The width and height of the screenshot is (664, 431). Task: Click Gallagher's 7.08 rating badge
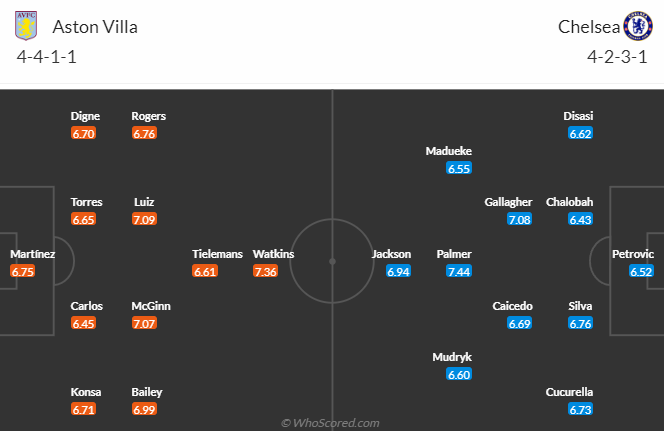(x=519, y=219)
